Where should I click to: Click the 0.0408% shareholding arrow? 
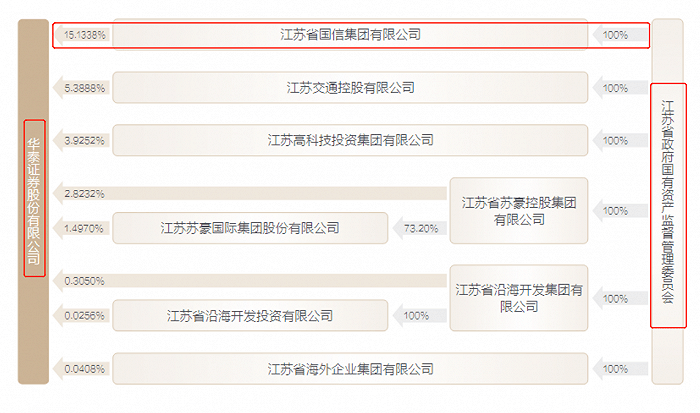point(82,369)
